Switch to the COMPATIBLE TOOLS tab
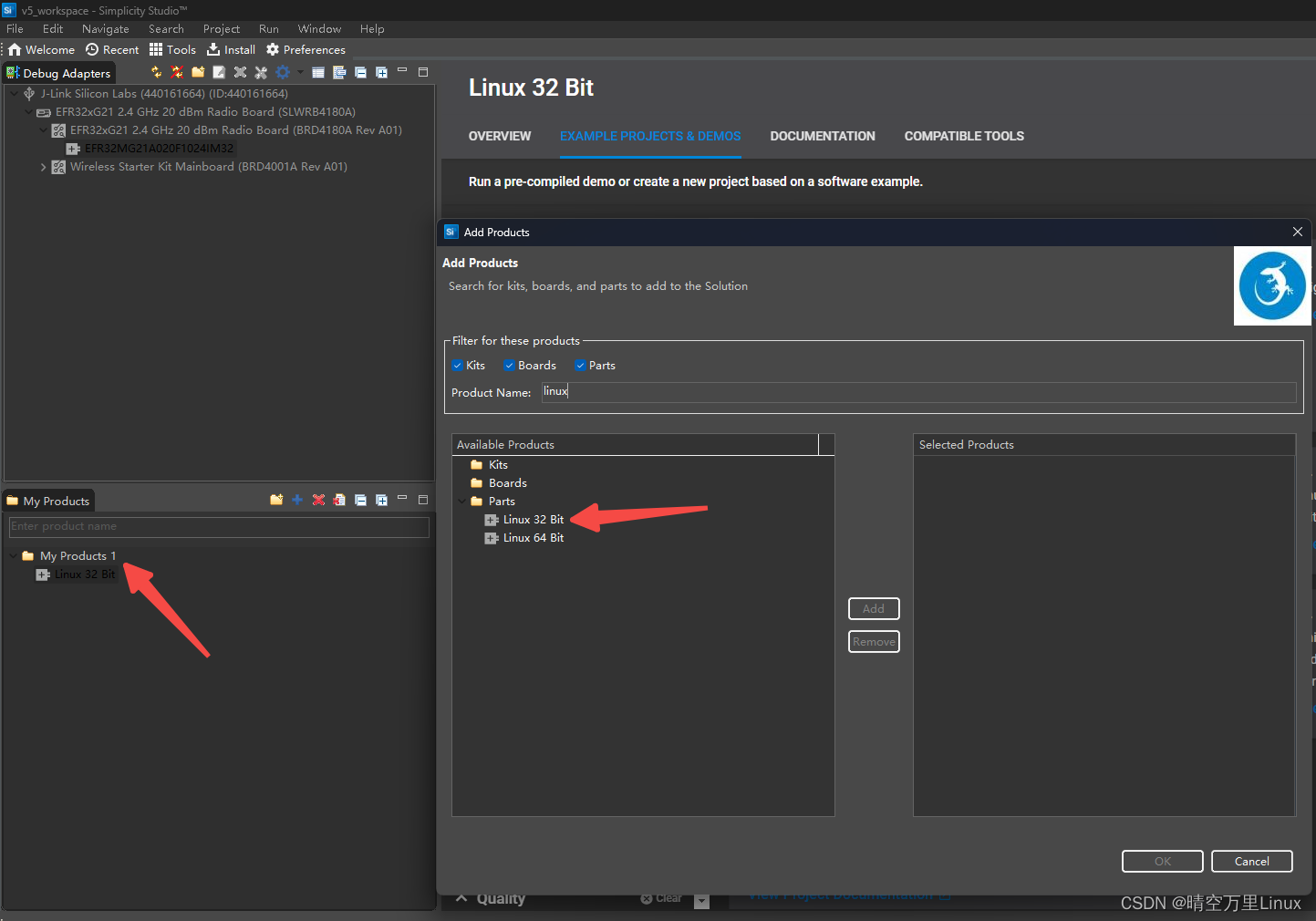 click(964, 136)
